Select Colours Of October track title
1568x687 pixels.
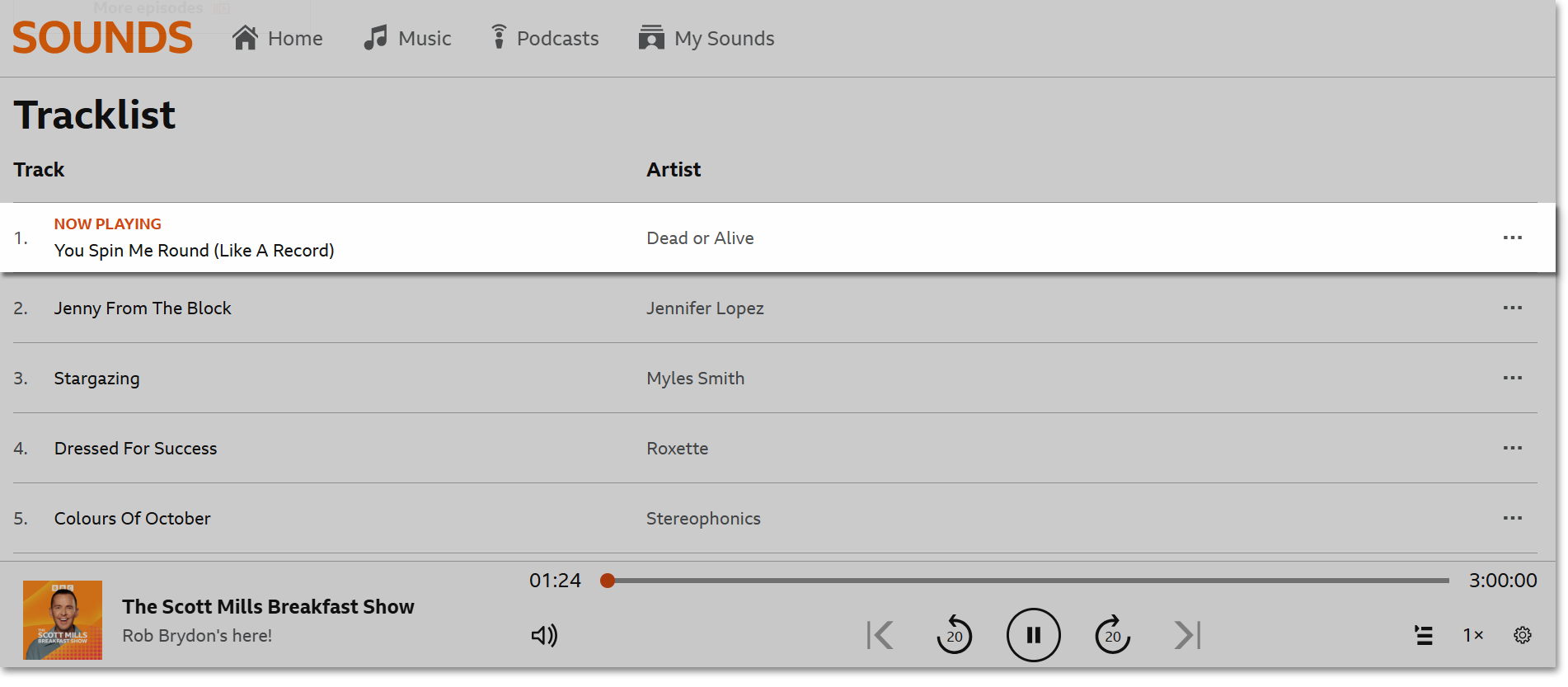132,519
